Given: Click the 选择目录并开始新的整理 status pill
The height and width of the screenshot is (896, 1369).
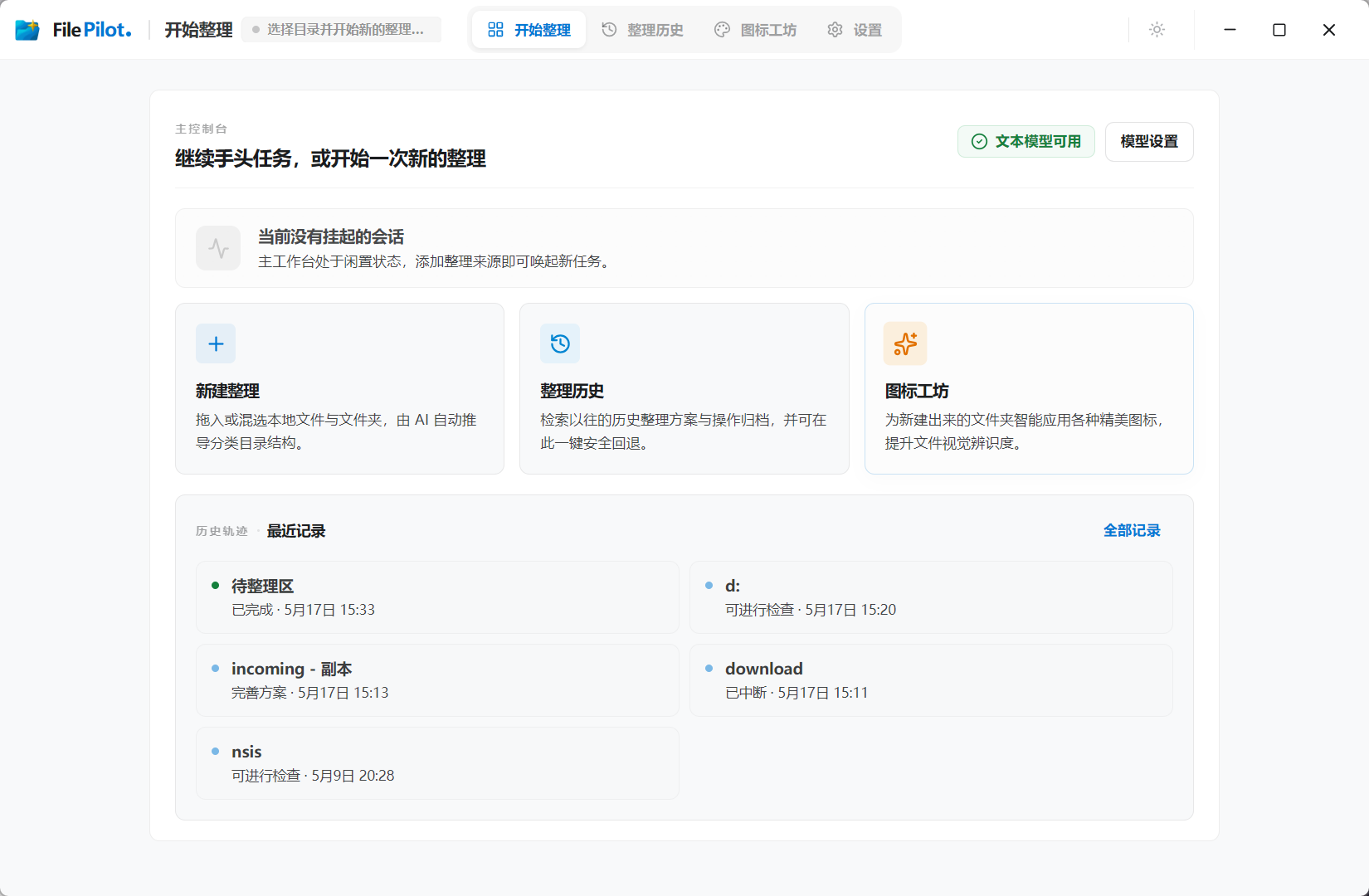Looking at the screenshot, I should 341,30.
